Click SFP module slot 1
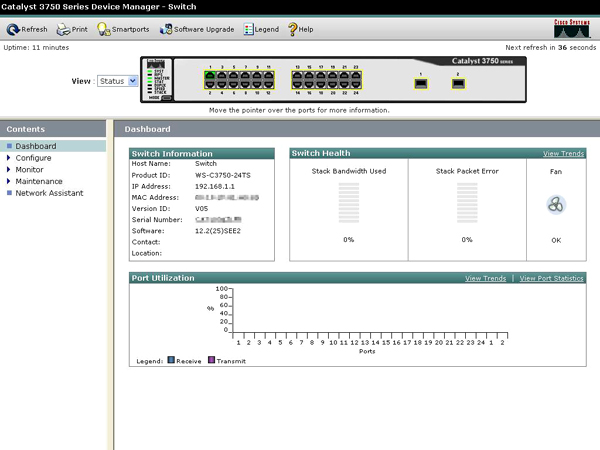The height and width of the screenshot is (450, 600). tap(421, 84)
